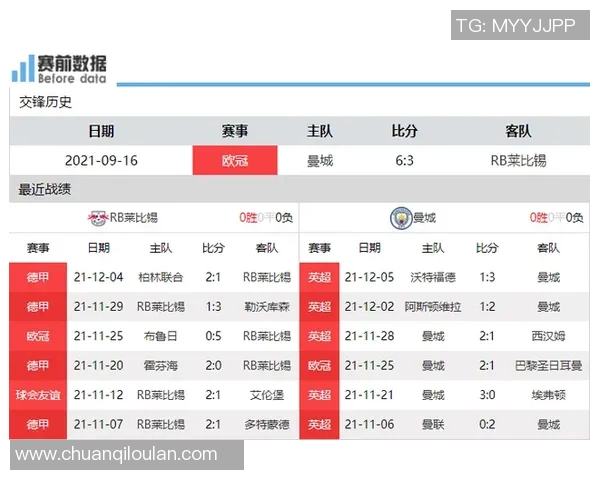This screenshot has width=600, height=480.
Task: Select date 21-11-21 in 曼城 table
Action: tap(369, 395)
